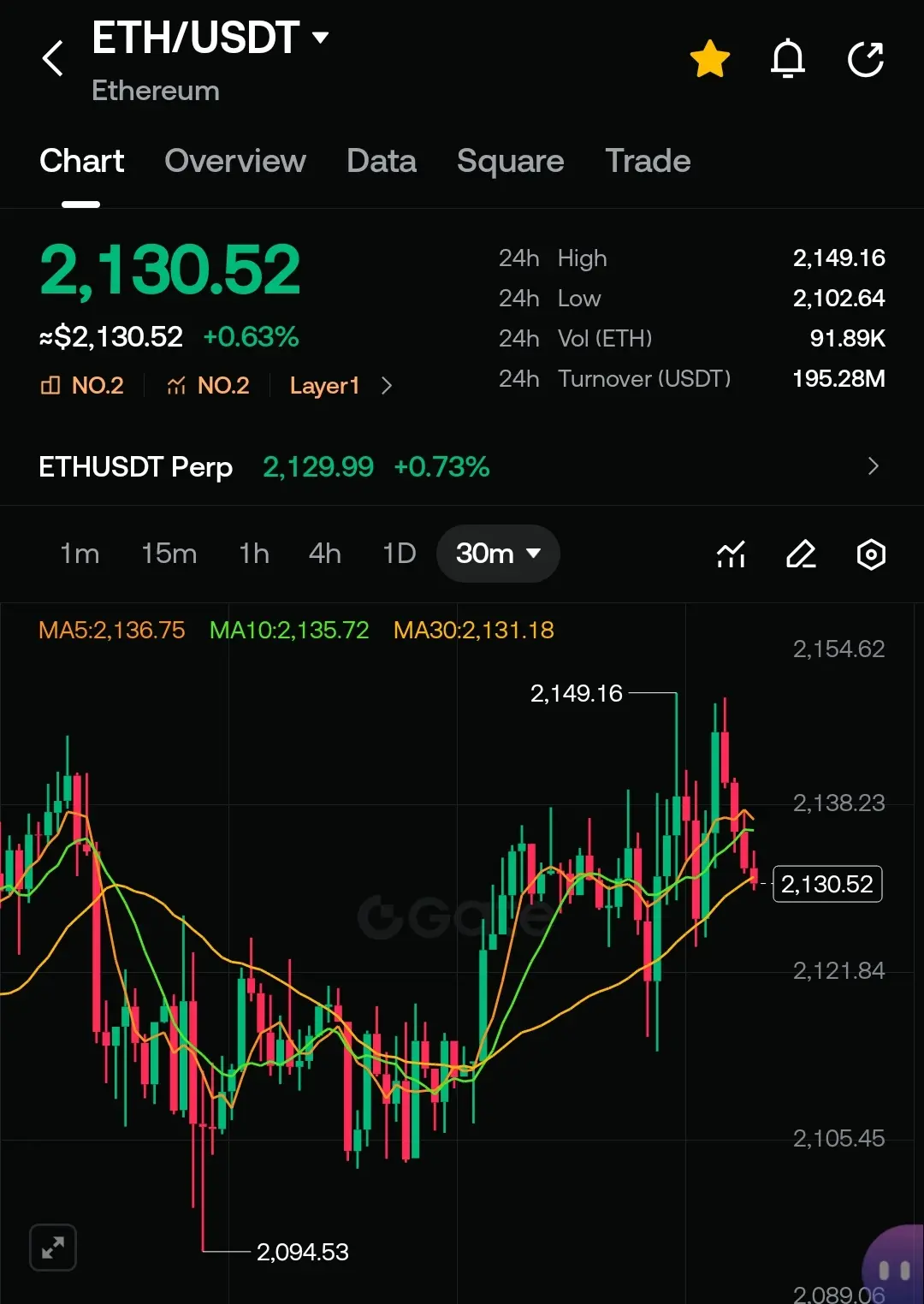924x1304 pixels.
Task: Open the purple assistant mascot
Action: [893, 1265]
